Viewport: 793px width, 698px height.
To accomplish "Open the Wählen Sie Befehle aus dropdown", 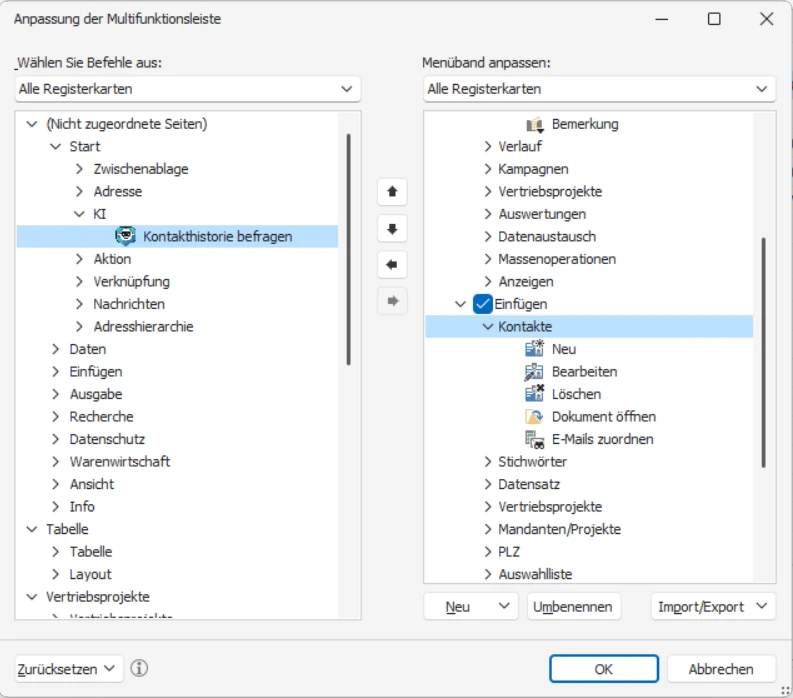I will pos(188,89).
